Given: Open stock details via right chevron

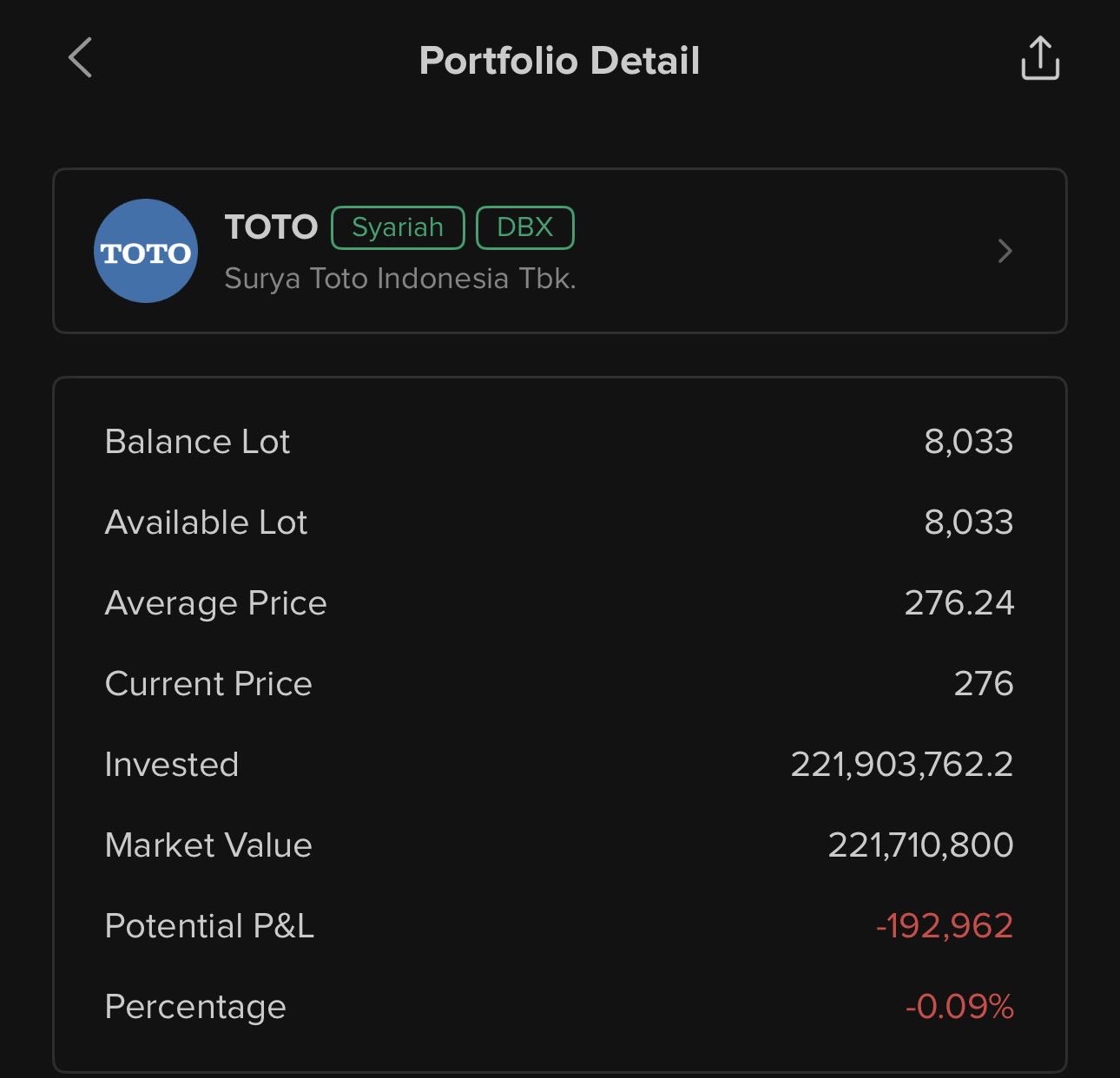Looking at the screenshot, I should tap(1005, 251).
